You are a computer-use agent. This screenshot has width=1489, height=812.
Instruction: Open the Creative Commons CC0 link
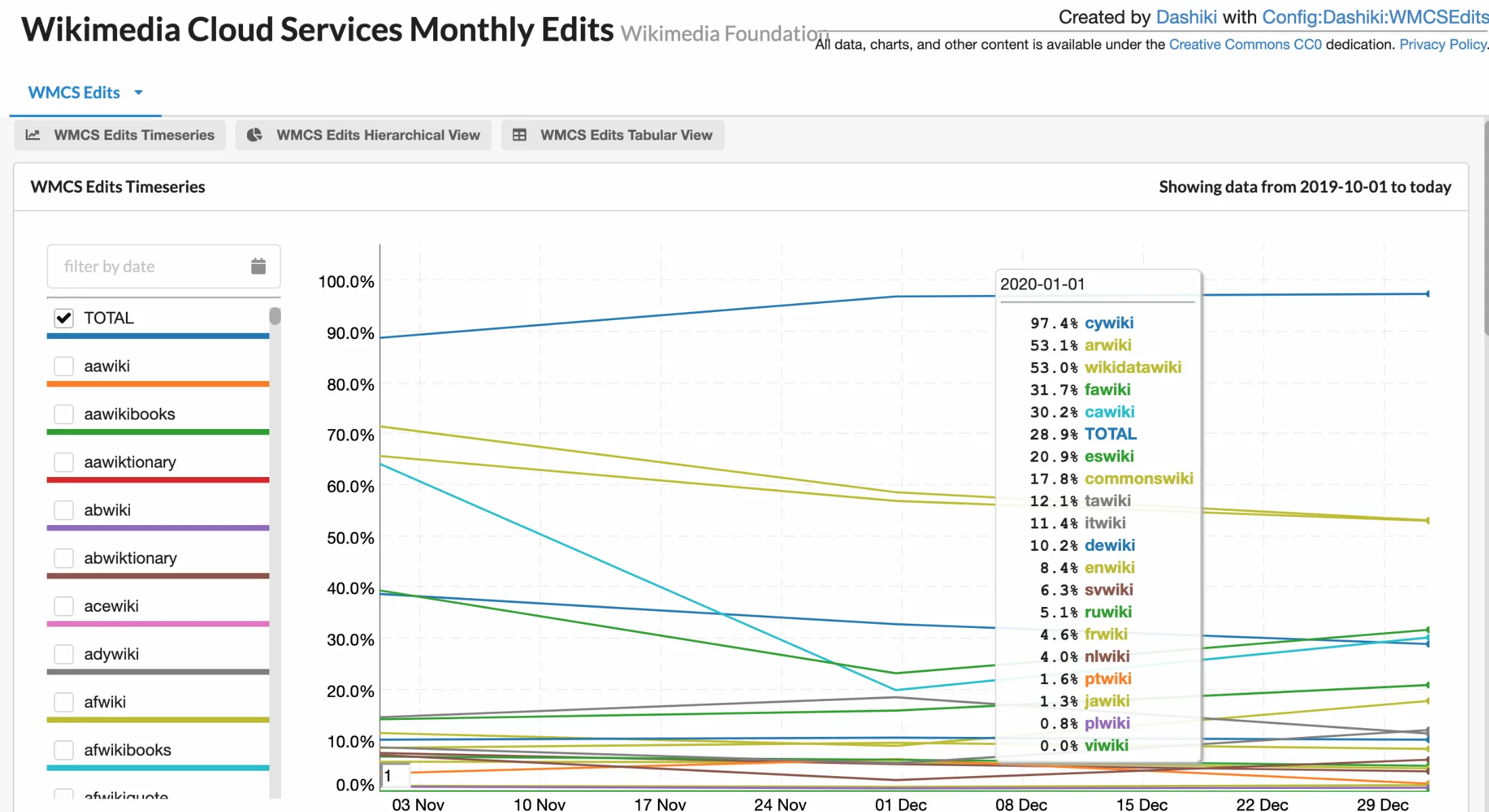[x=1245, y=45]
